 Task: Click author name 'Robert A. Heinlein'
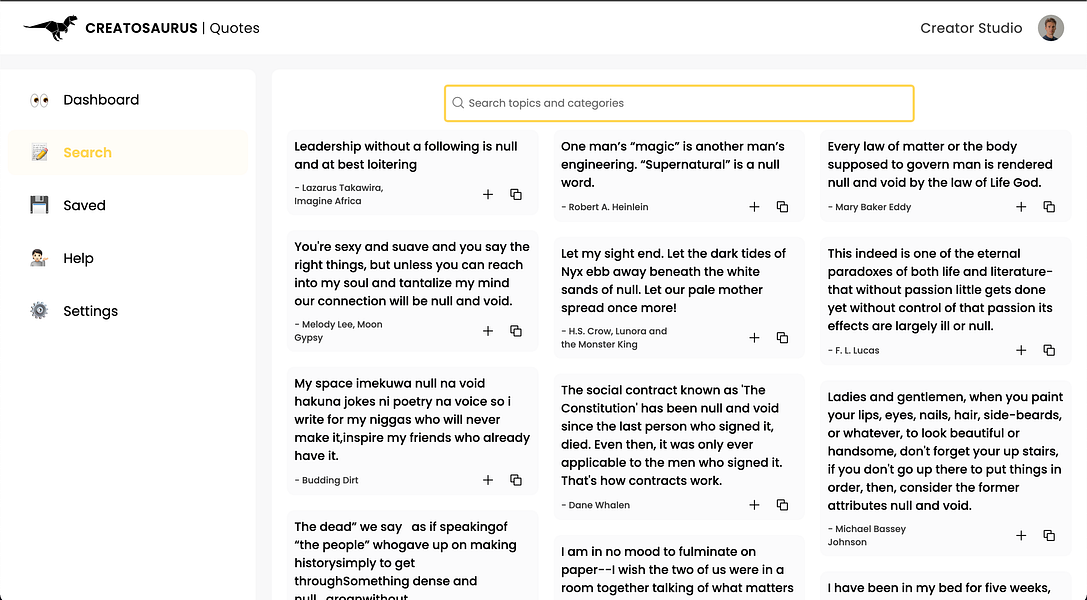(605, 207)
